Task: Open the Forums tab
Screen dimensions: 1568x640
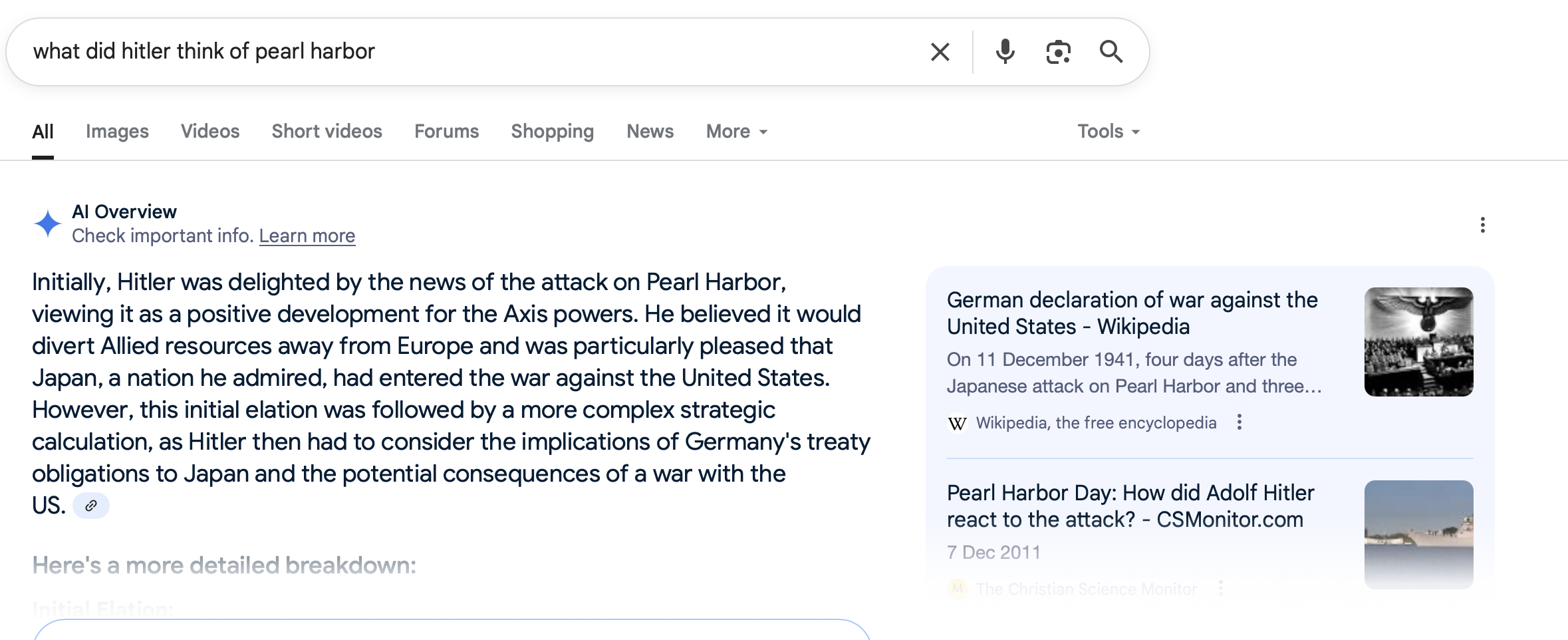Action: click(446, 132)
